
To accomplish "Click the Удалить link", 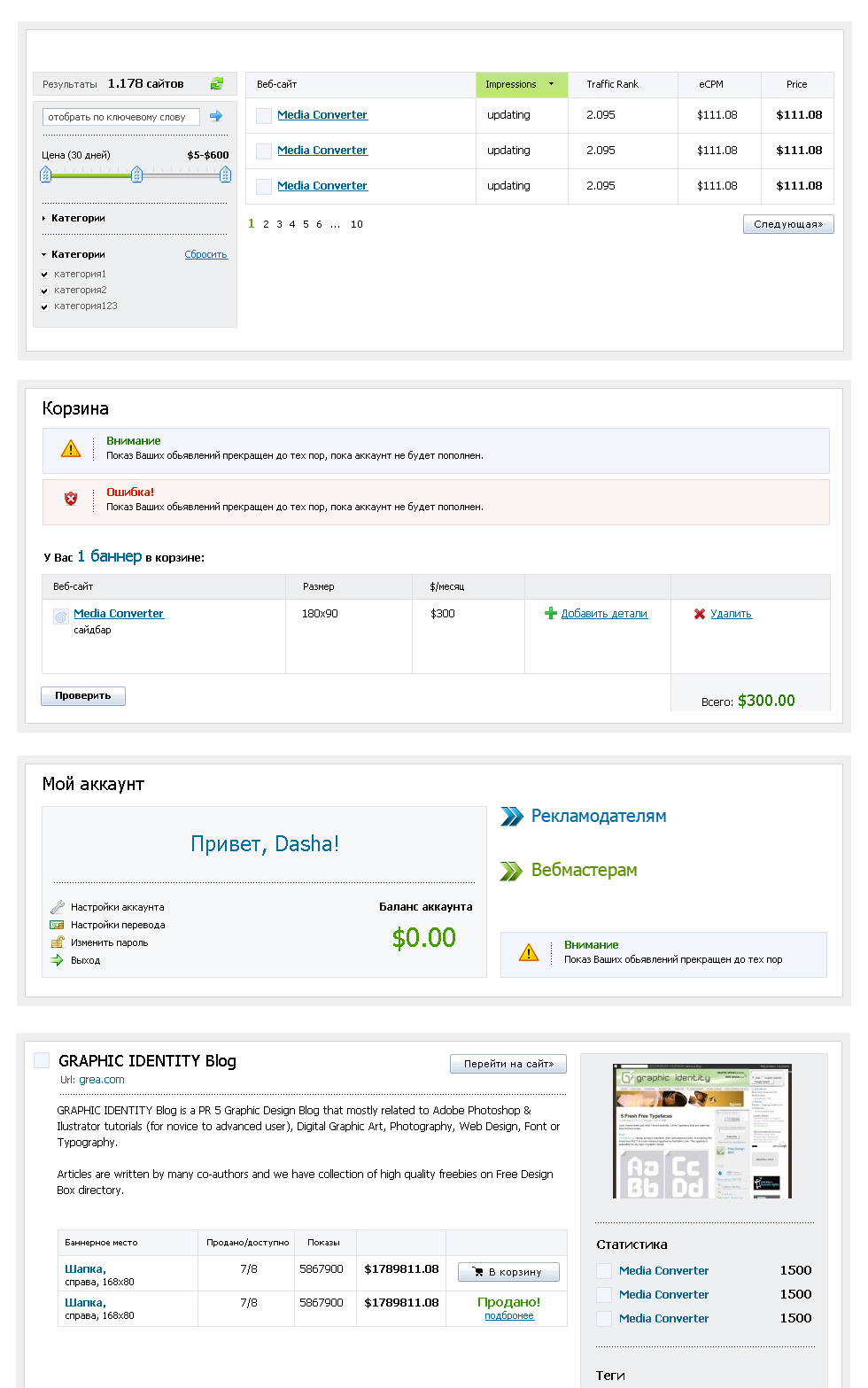I will [x=731, y=613].
